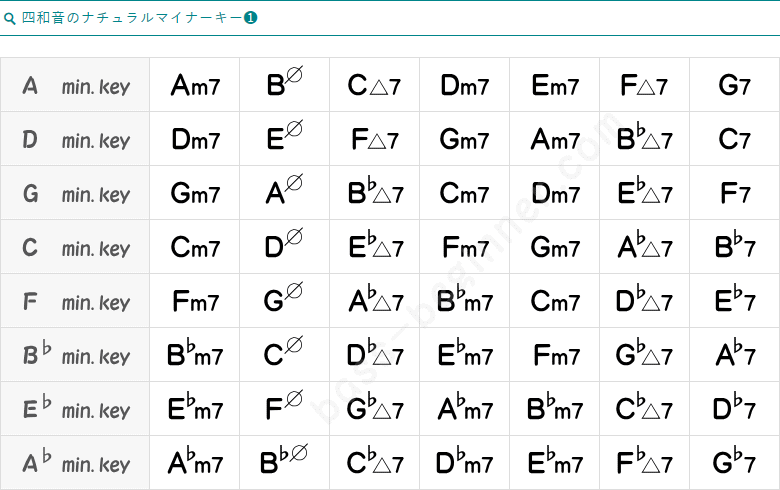Select the B half-diminished chord cell
The height and width of the screenshot is (490, 780).
click(x=285, y=86)
